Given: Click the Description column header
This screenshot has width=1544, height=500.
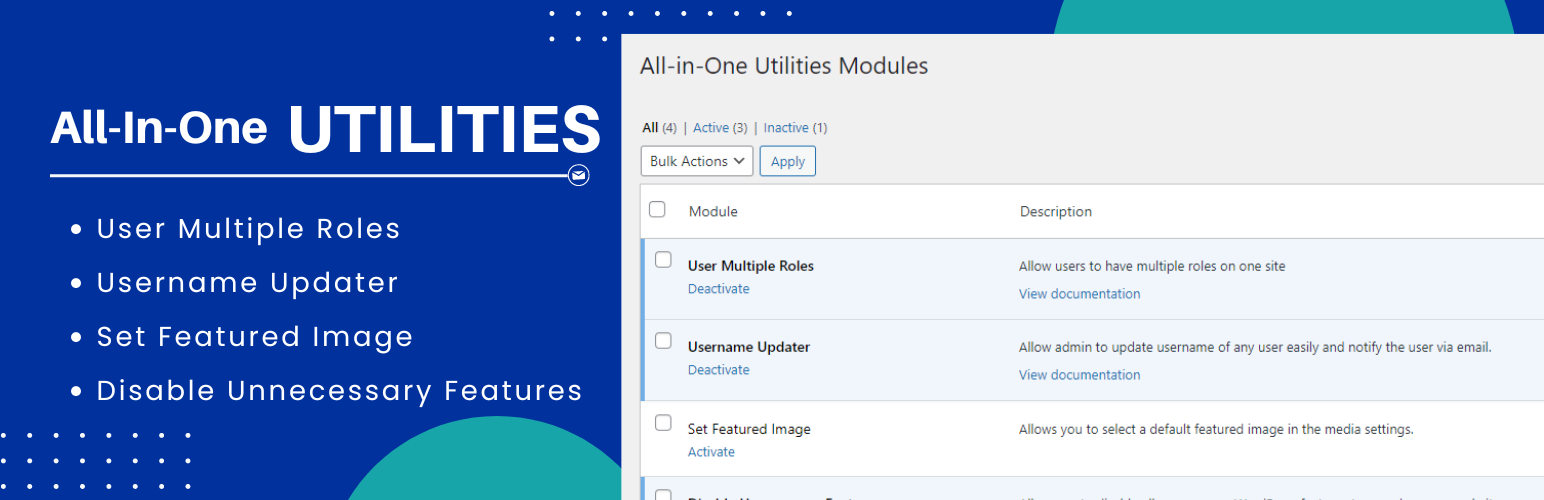Looking at the screenshot, I should [1055, 212].
